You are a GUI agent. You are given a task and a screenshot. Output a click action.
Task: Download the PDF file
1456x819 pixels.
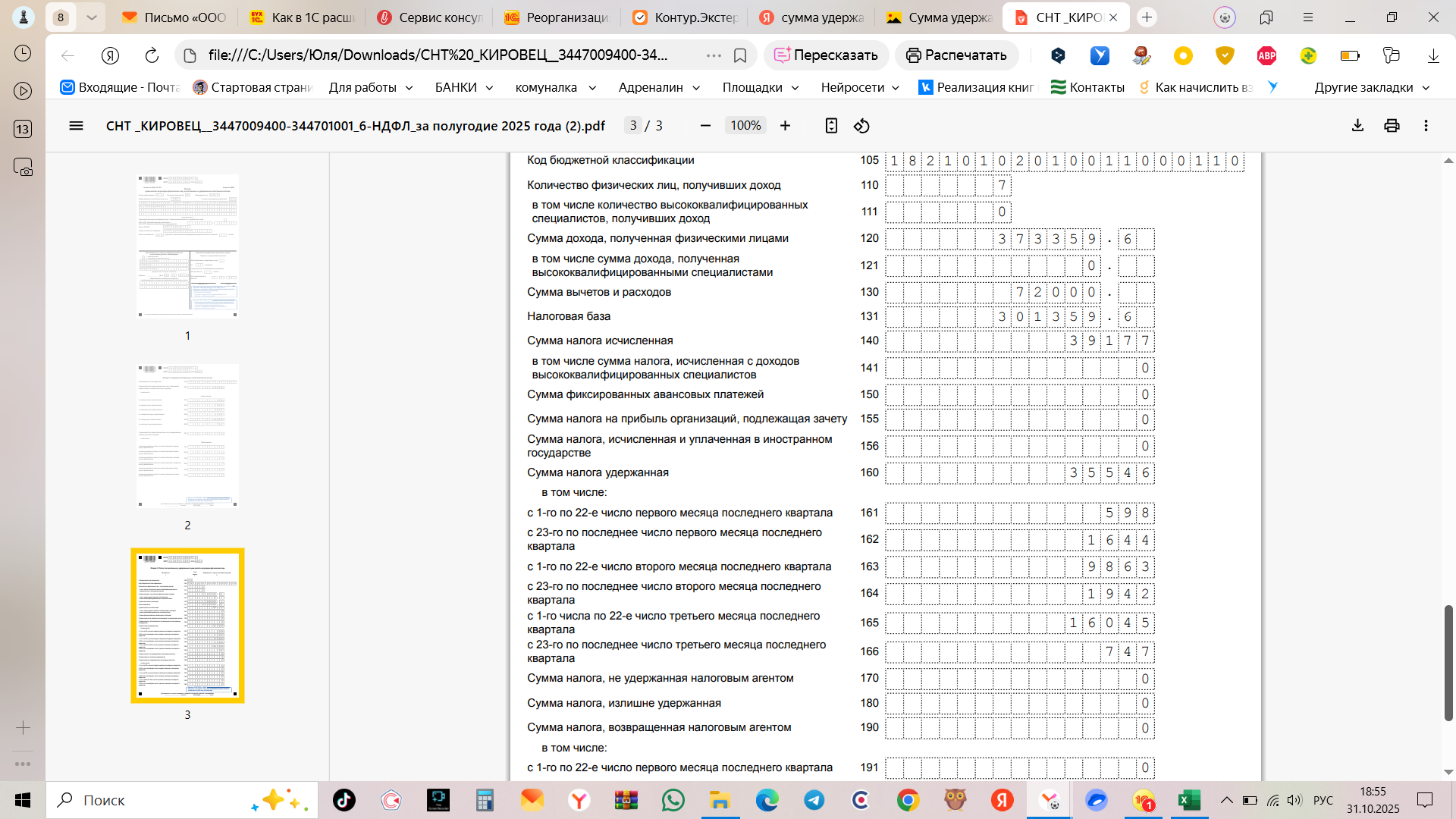point(1357,126)
